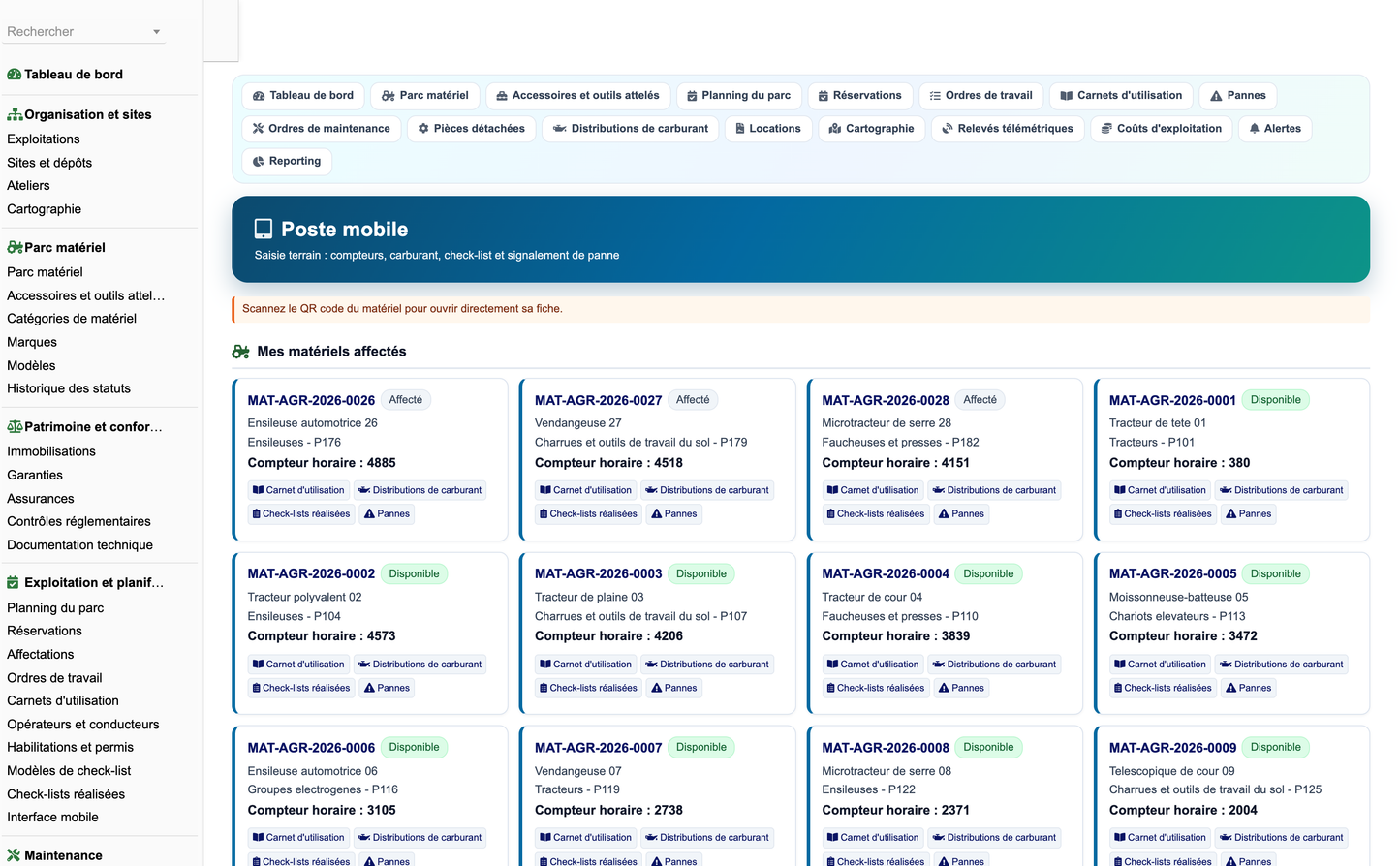Open Interface mobile sidebar link
Image resolution: width=1400 pixels, height=866 pixels.
(52, 817)
